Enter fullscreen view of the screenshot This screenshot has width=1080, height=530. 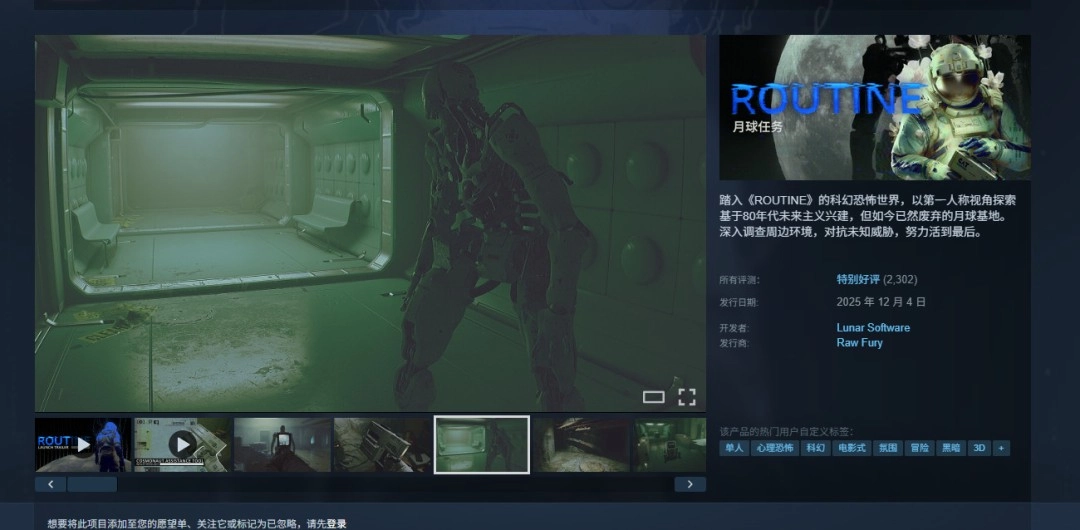tap(686, 396)
